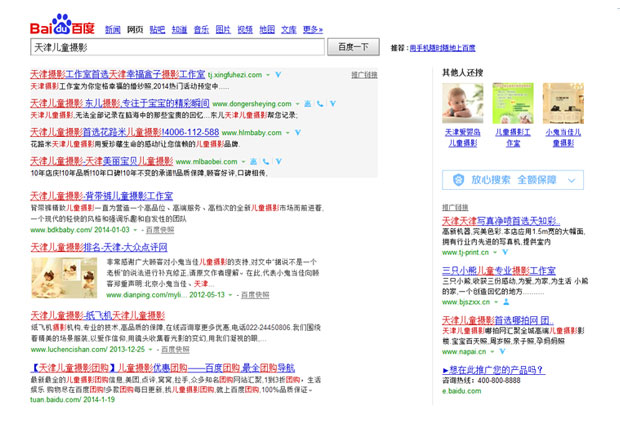Open dropdown arrow after tj.xingfuhezi.com
Screen dimensions: 620x436
click(x=268, y=75)
